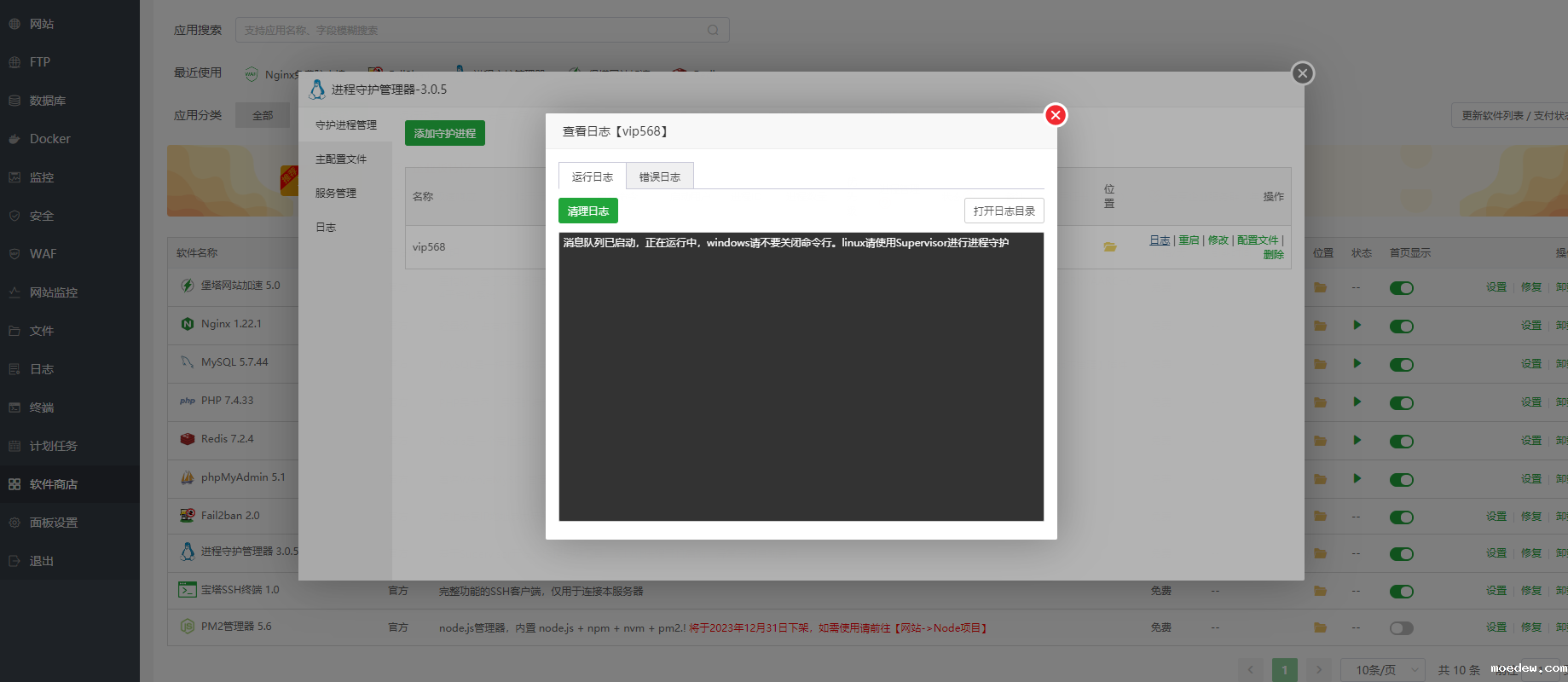Open 面板设置 from the sidebar
The height and width of the screenshot is (682, 1568).
[53, 523]
